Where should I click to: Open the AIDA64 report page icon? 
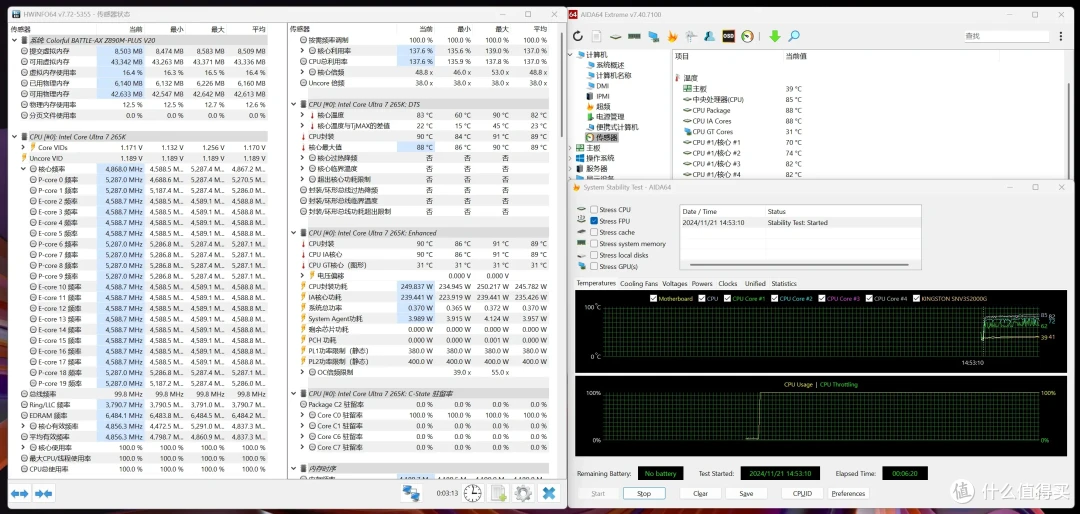pyautogui.click(x=596, y=36)
